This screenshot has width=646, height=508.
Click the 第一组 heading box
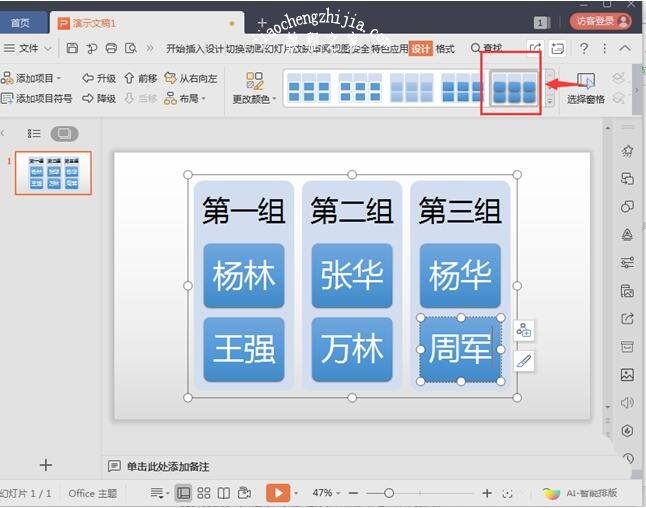pos(243,211)
